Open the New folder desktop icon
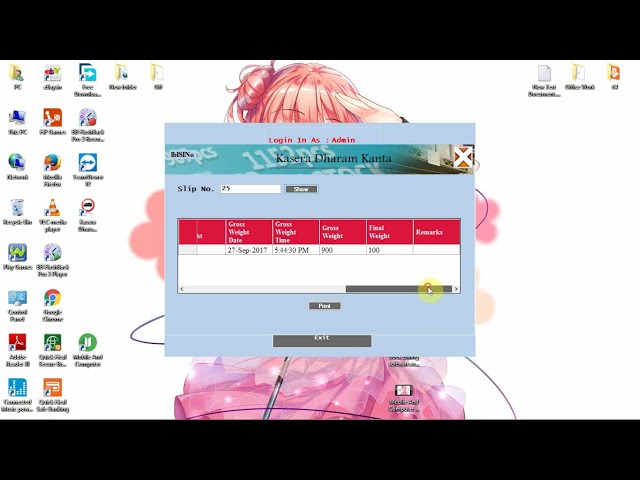The width and height of the screenshot is (640, 480). pos(122,77)
